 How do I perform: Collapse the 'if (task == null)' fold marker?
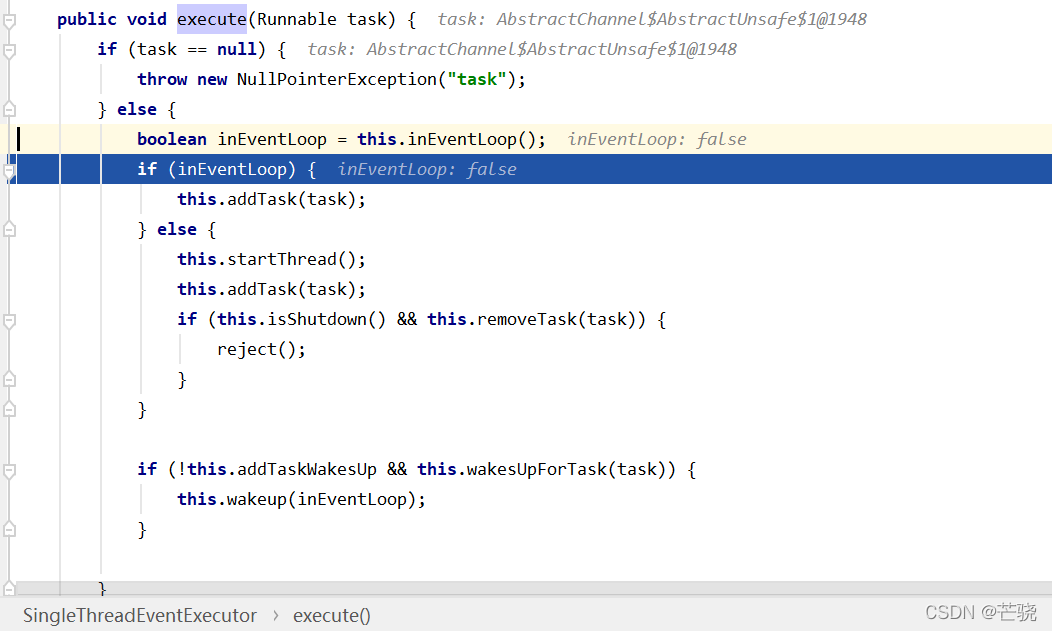point(9,50)
